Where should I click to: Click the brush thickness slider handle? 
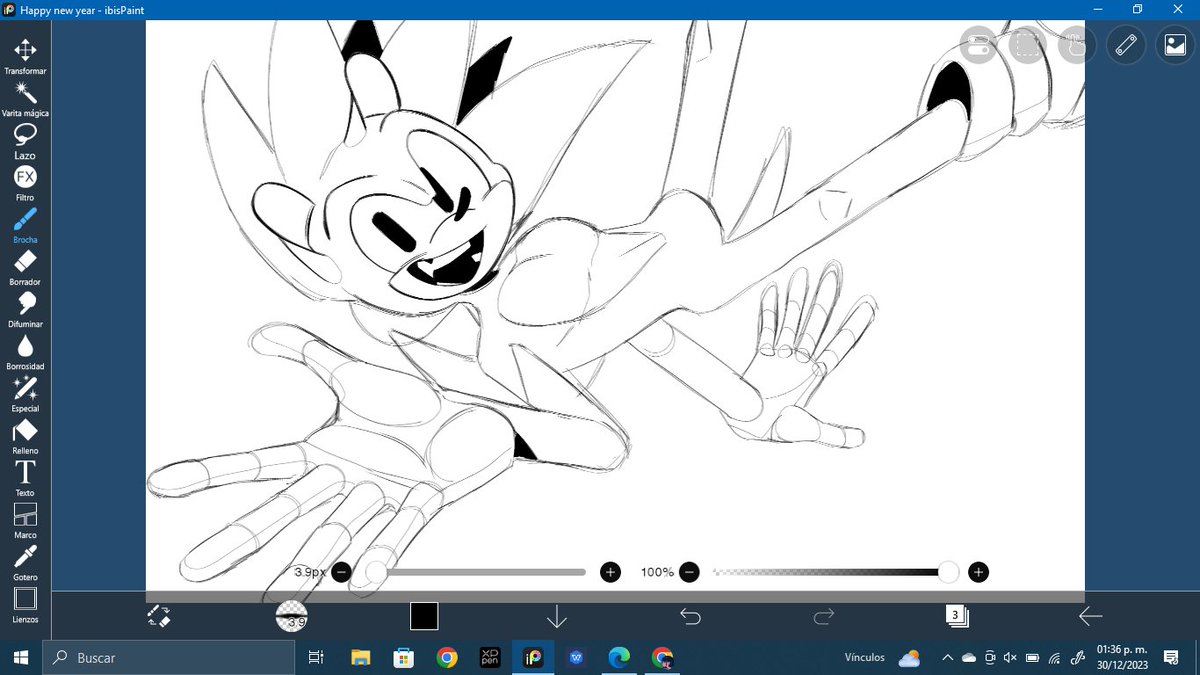(x=376, y=572)
